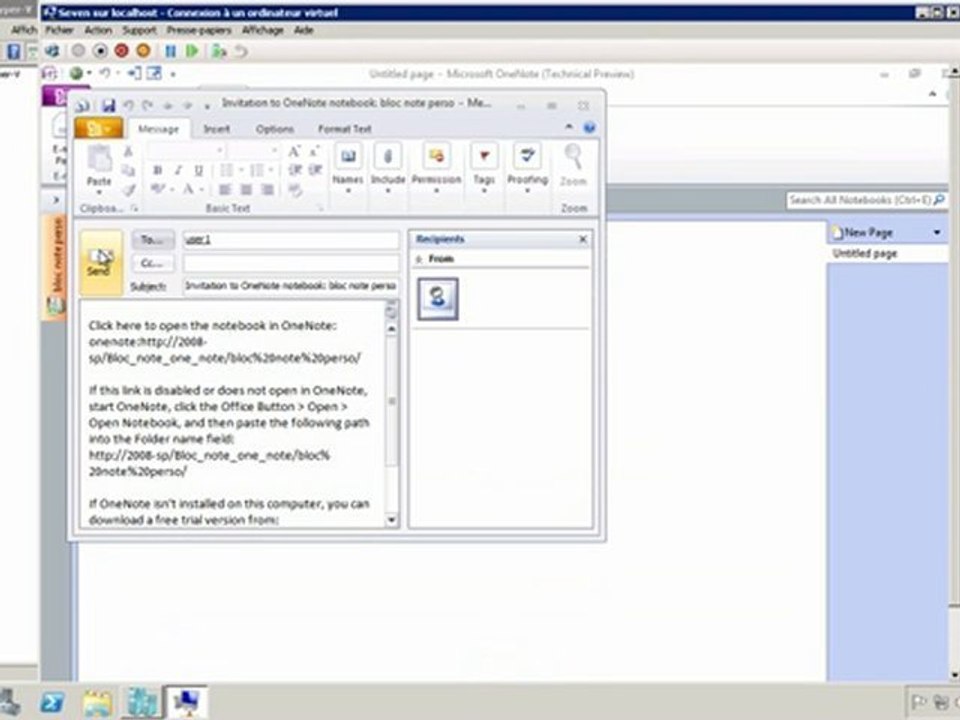Close the Recipients pane

(x=583, y=239)
